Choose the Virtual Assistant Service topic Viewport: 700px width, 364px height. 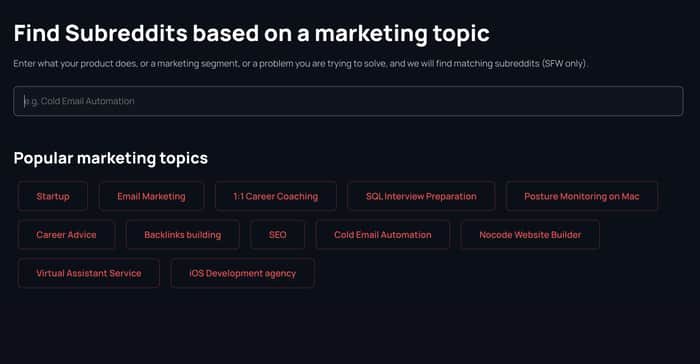pos(89,273)
